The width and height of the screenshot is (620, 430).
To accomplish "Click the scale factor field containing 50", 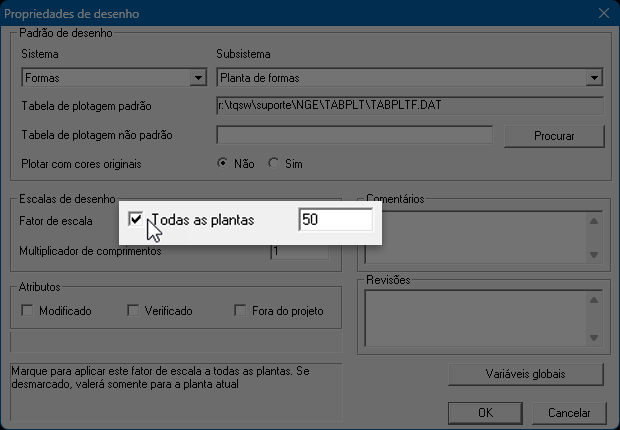I will tap(335, 219).
